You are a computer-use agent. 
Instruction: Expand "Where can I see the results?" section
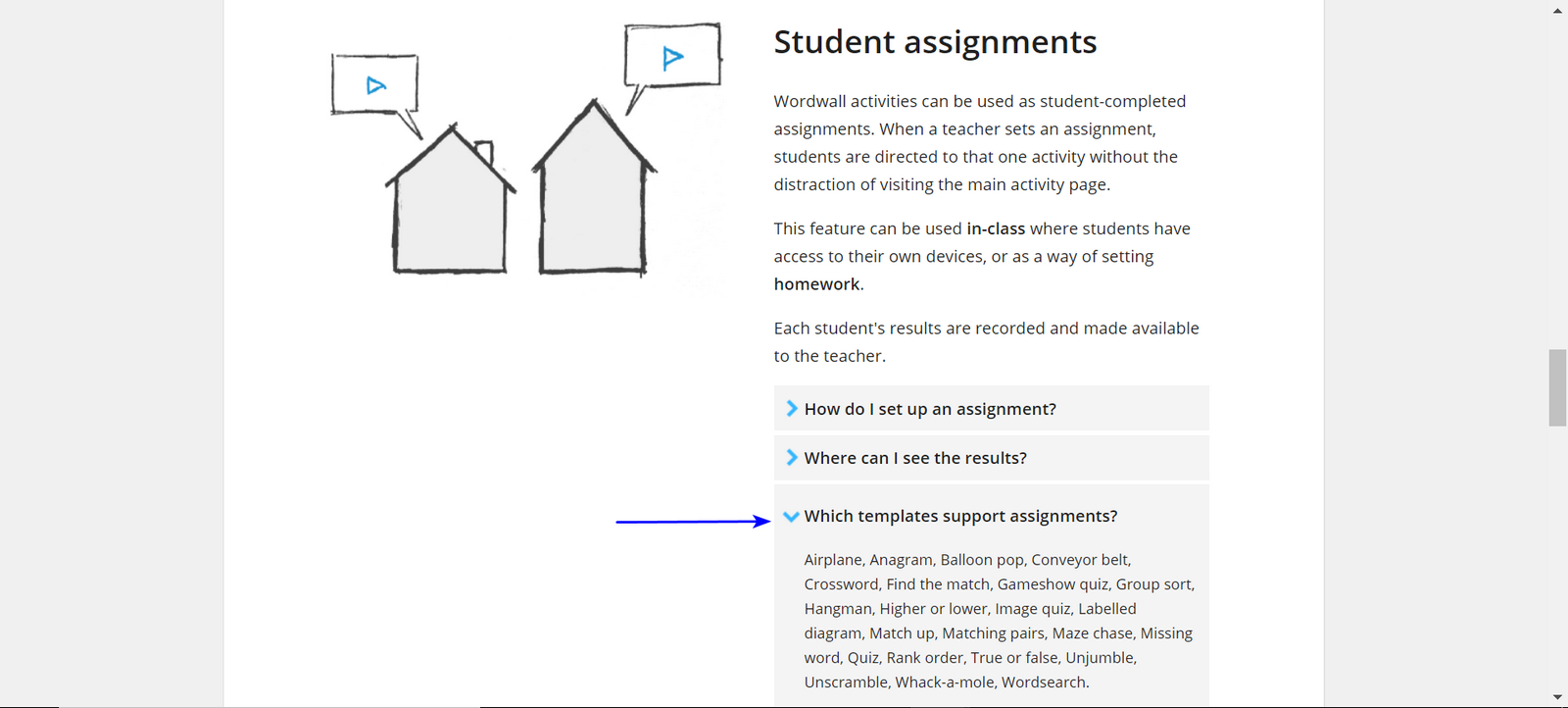coord(991,457)
